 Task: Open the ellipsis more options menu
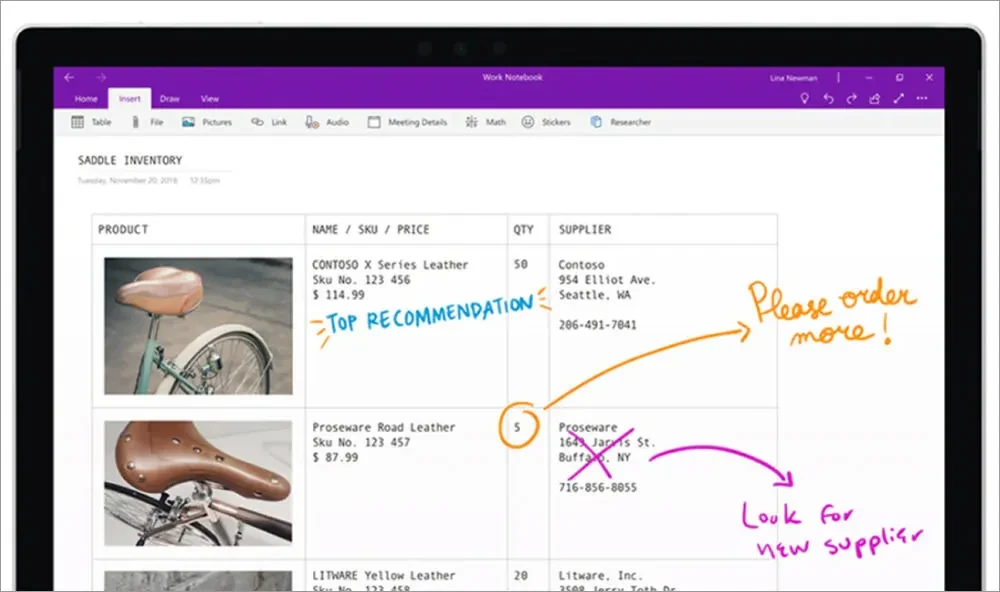click(921, 98)
